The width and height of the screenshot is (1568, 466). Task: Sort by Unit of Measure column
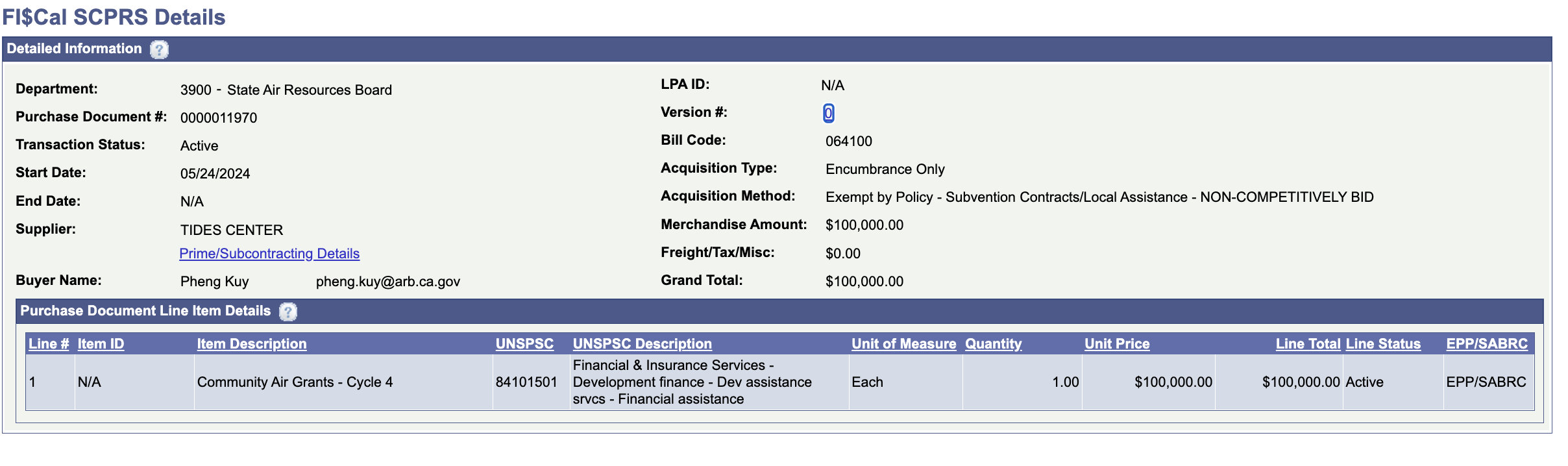[x=904, y=344]
